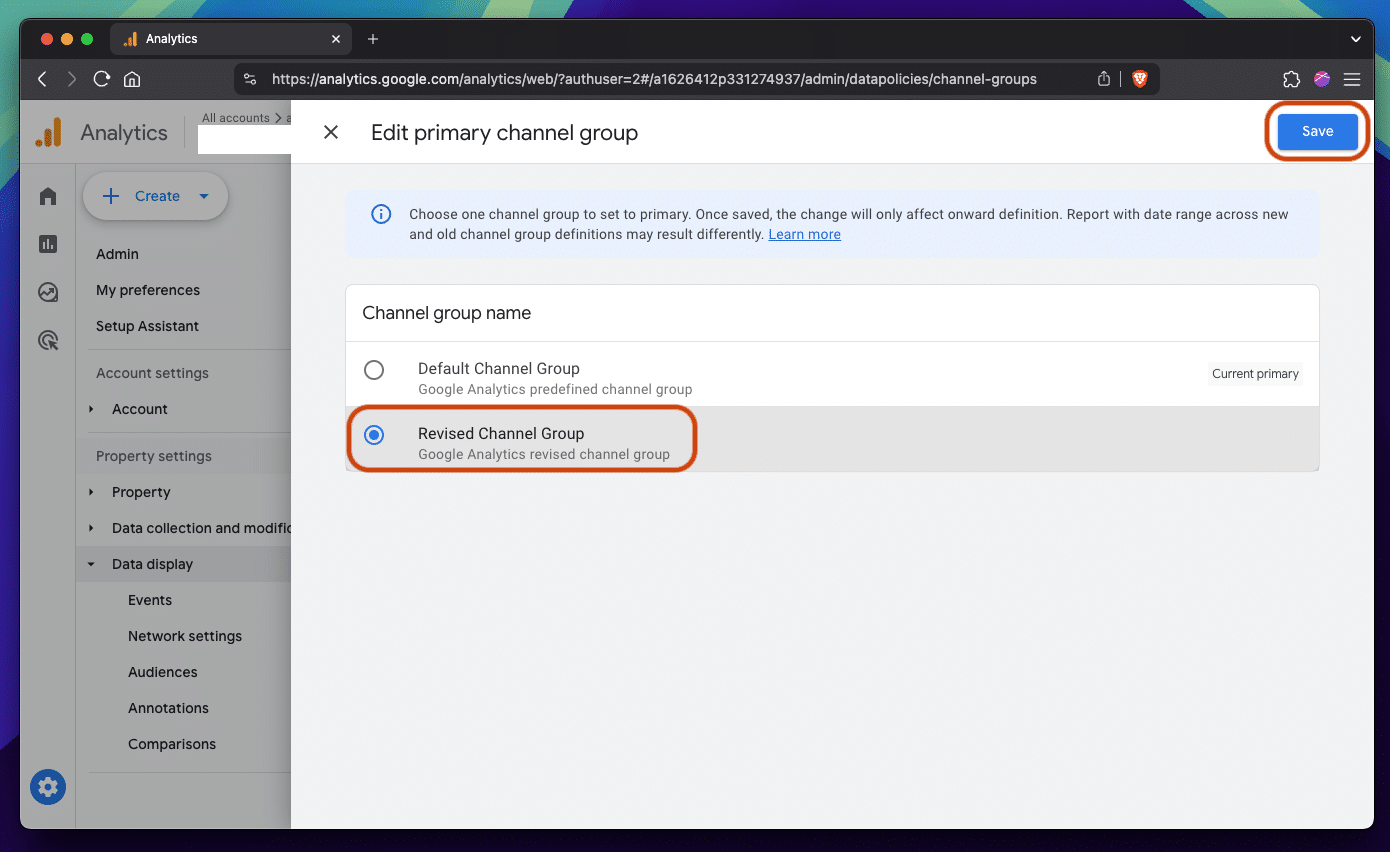Open the browser extensions puzzle icon
Screen dimensions: 1390x852
point(1291,79)
